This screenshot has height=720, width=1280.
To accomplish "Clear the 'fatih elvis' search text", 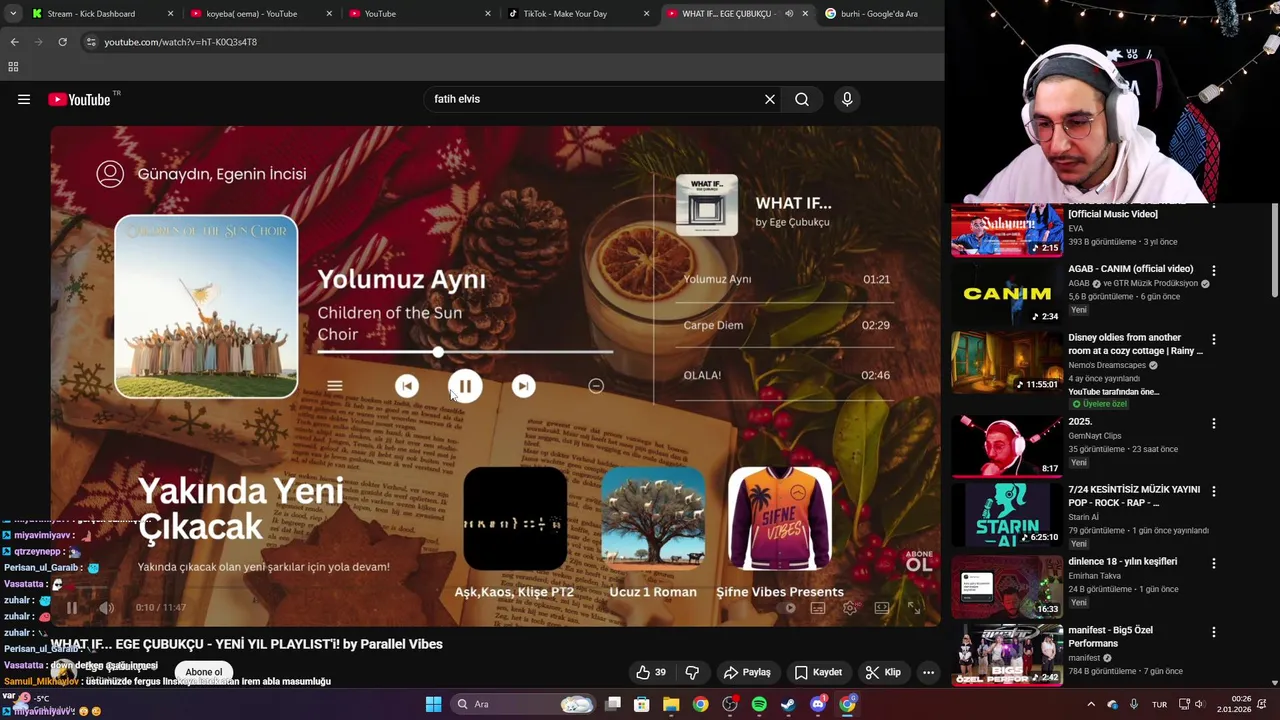I will [x=770, y=99].
